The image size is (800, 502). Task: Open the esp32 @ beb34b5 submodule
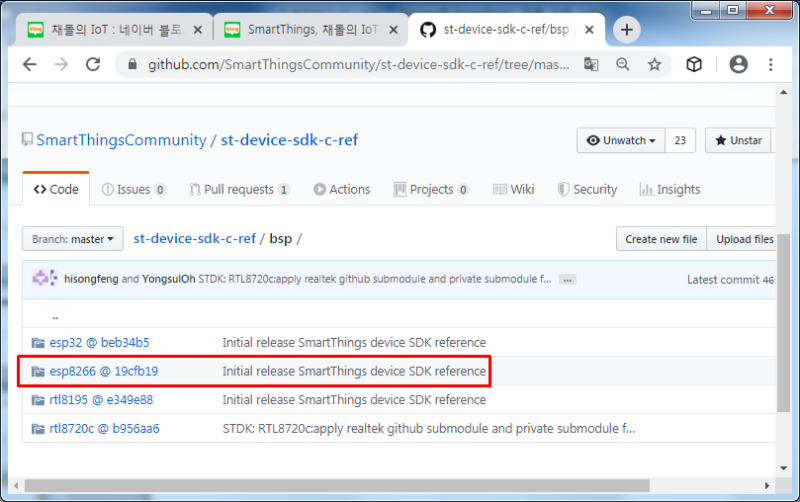[x=99, y=342]
